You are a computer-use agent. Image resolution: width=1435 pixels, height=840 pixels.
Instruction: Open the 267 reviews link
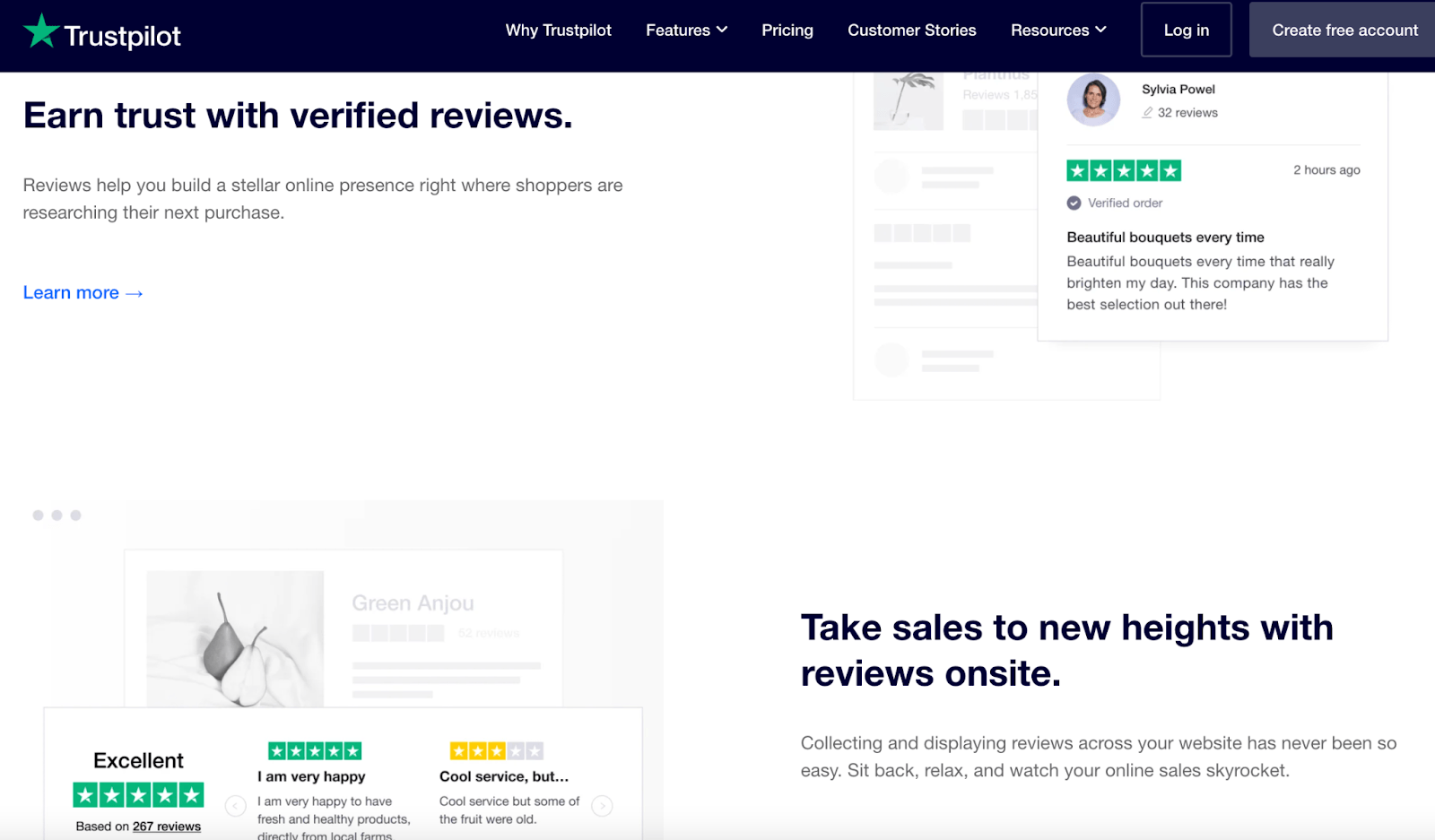[x=167, y=827]
